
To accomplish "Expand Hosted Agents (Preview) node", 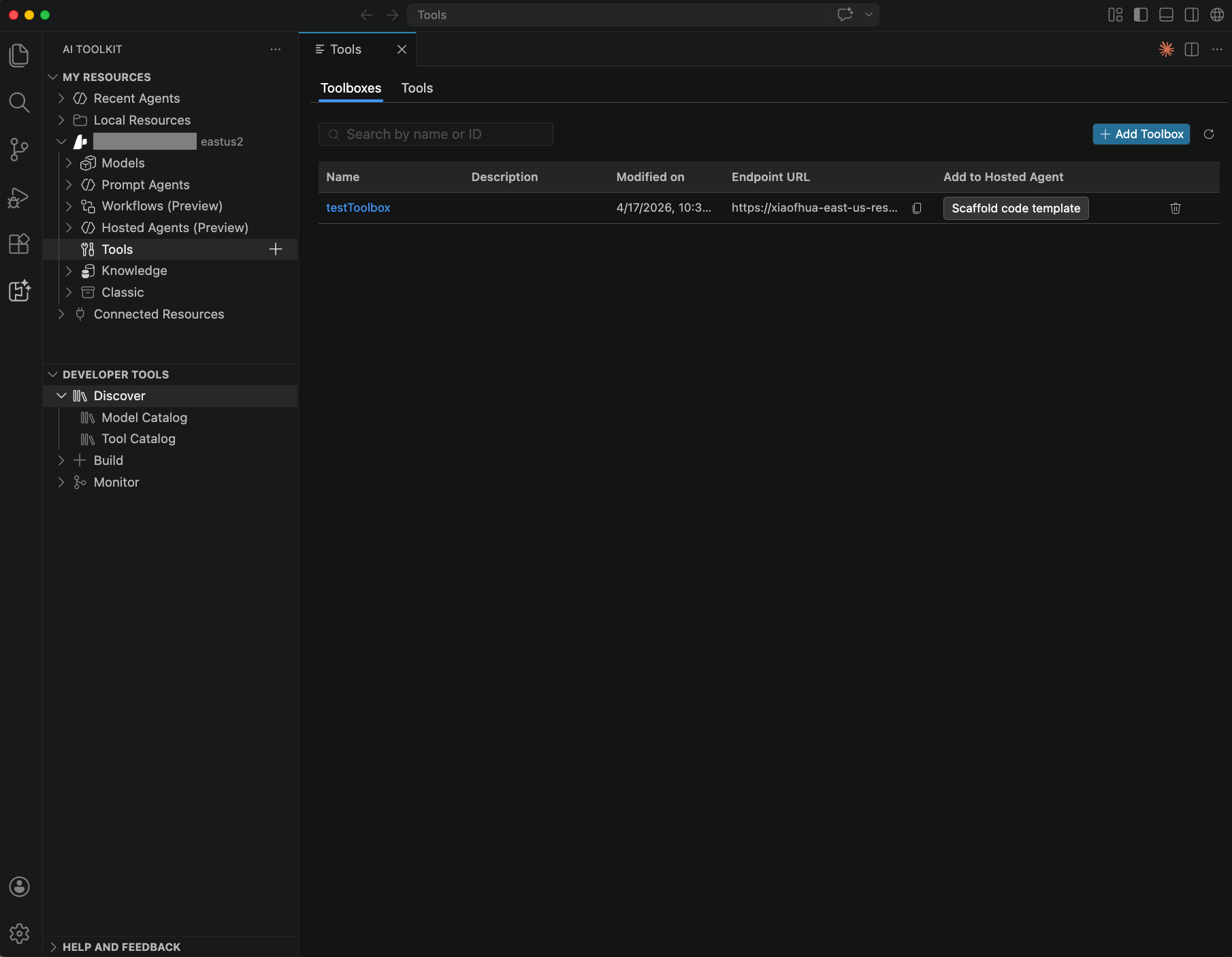I will (x=69, y=228).
